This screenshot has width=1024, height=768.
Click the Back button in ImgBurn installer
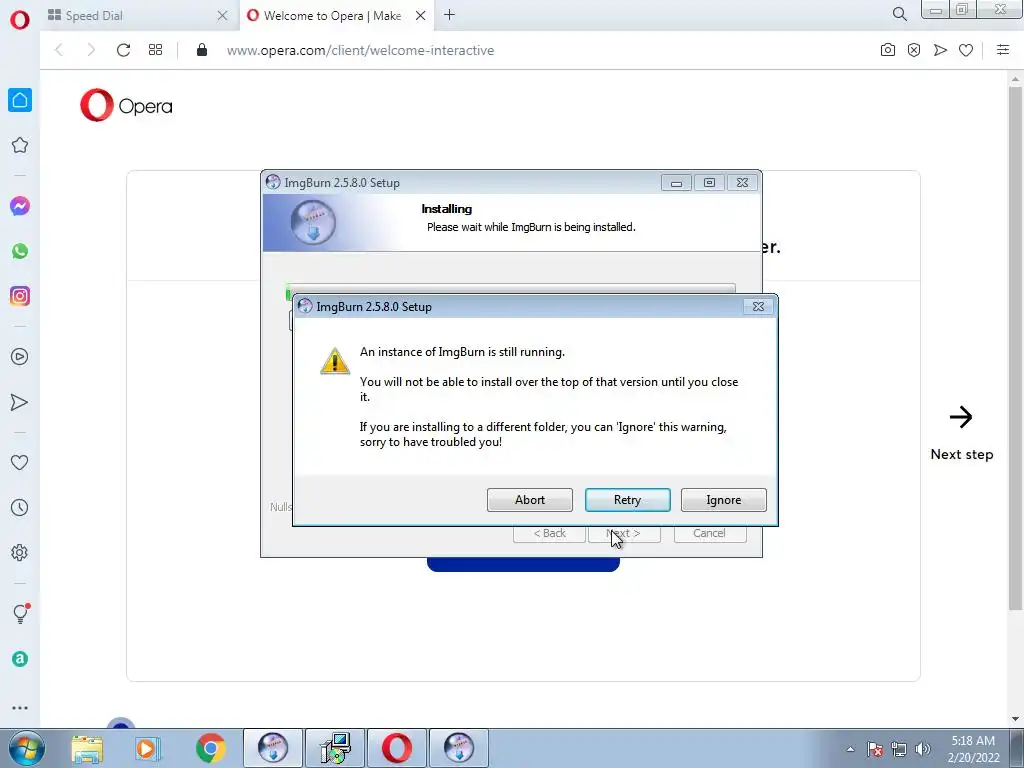coord(549,534)
